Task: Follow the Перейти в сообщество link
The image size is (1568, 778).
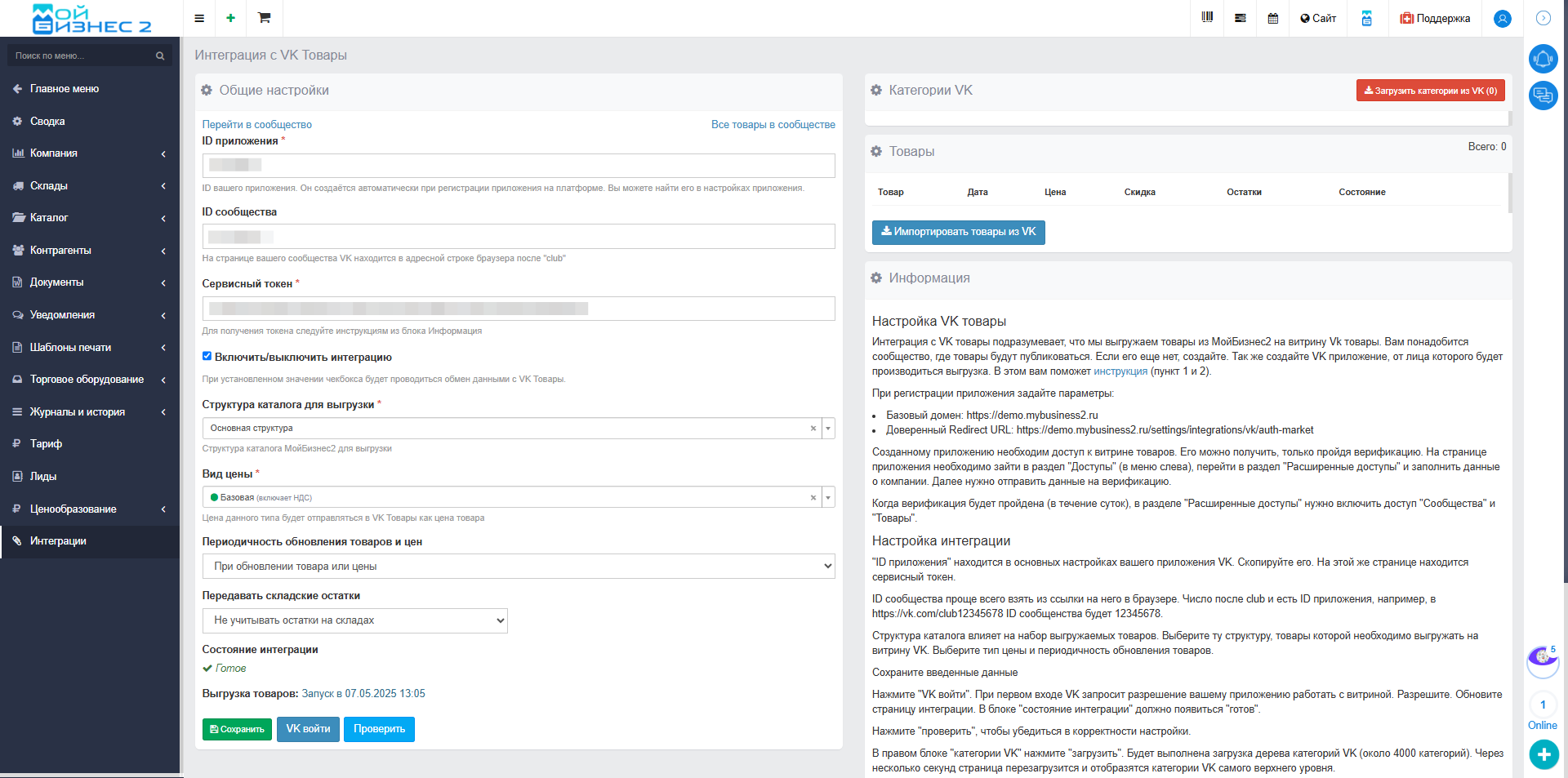Action: point(256,125)
